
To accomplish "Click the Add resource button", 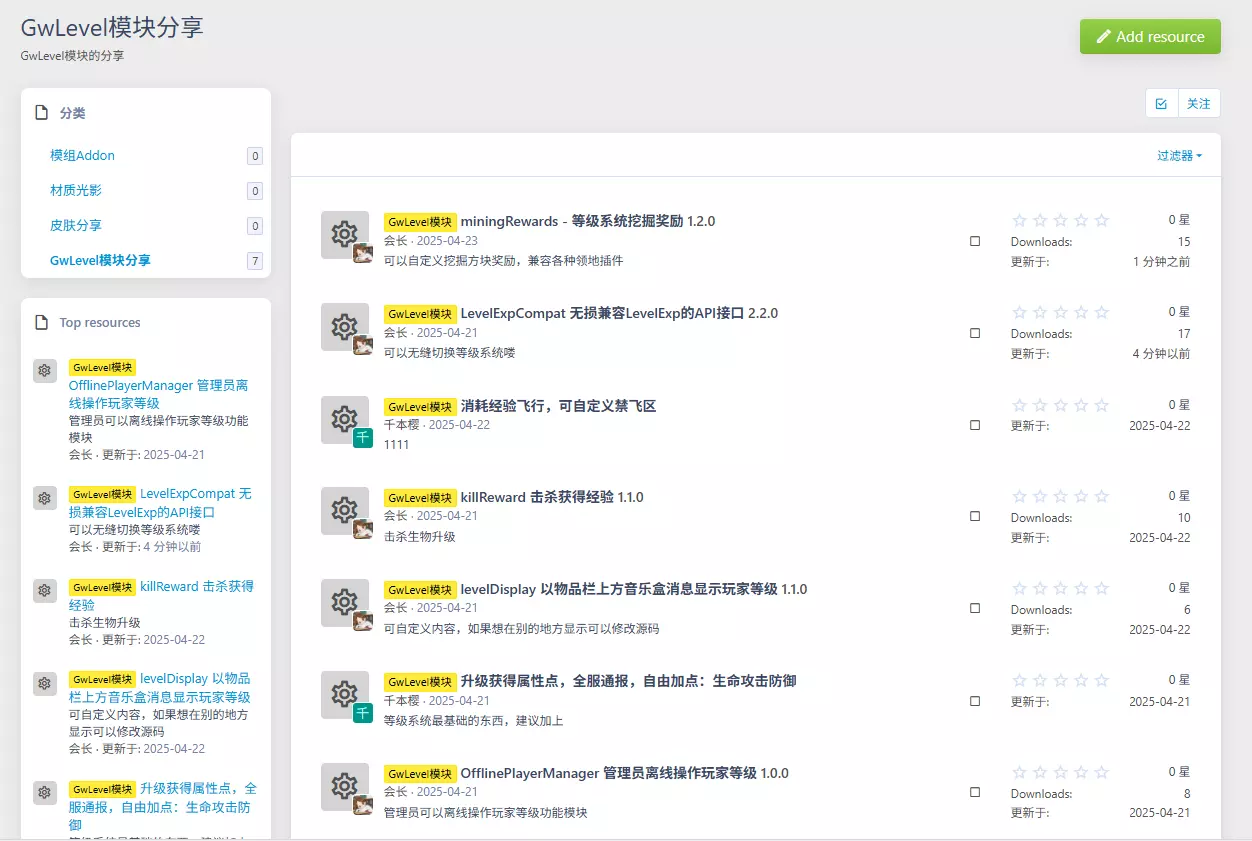I will pos(1150,36).
